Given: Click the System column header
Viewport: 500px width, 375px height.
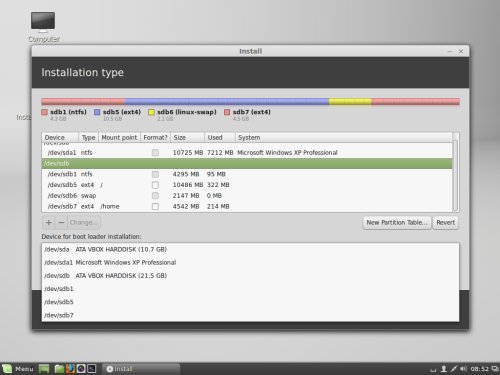Looking at the screenshot, I should [x=344, y=137].
